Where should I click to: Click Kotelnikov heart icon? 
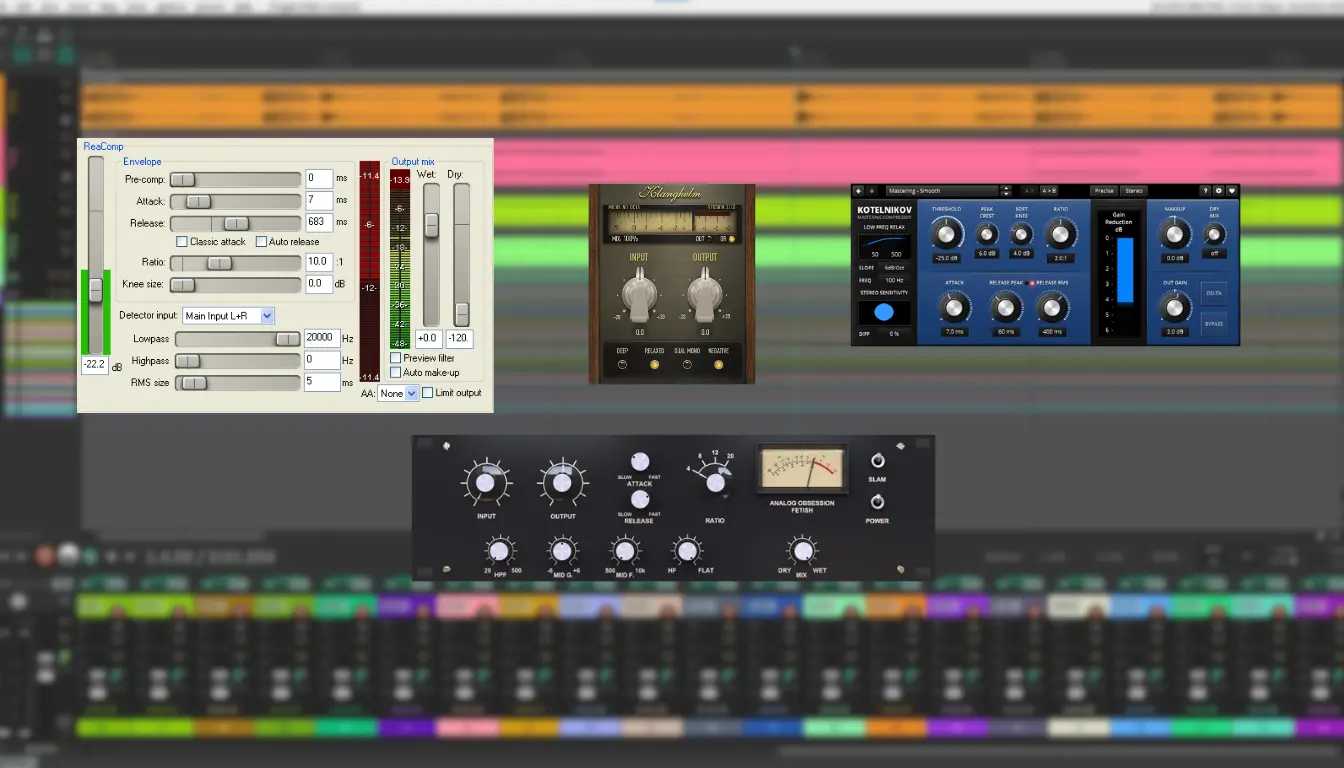coord(1232,191)
